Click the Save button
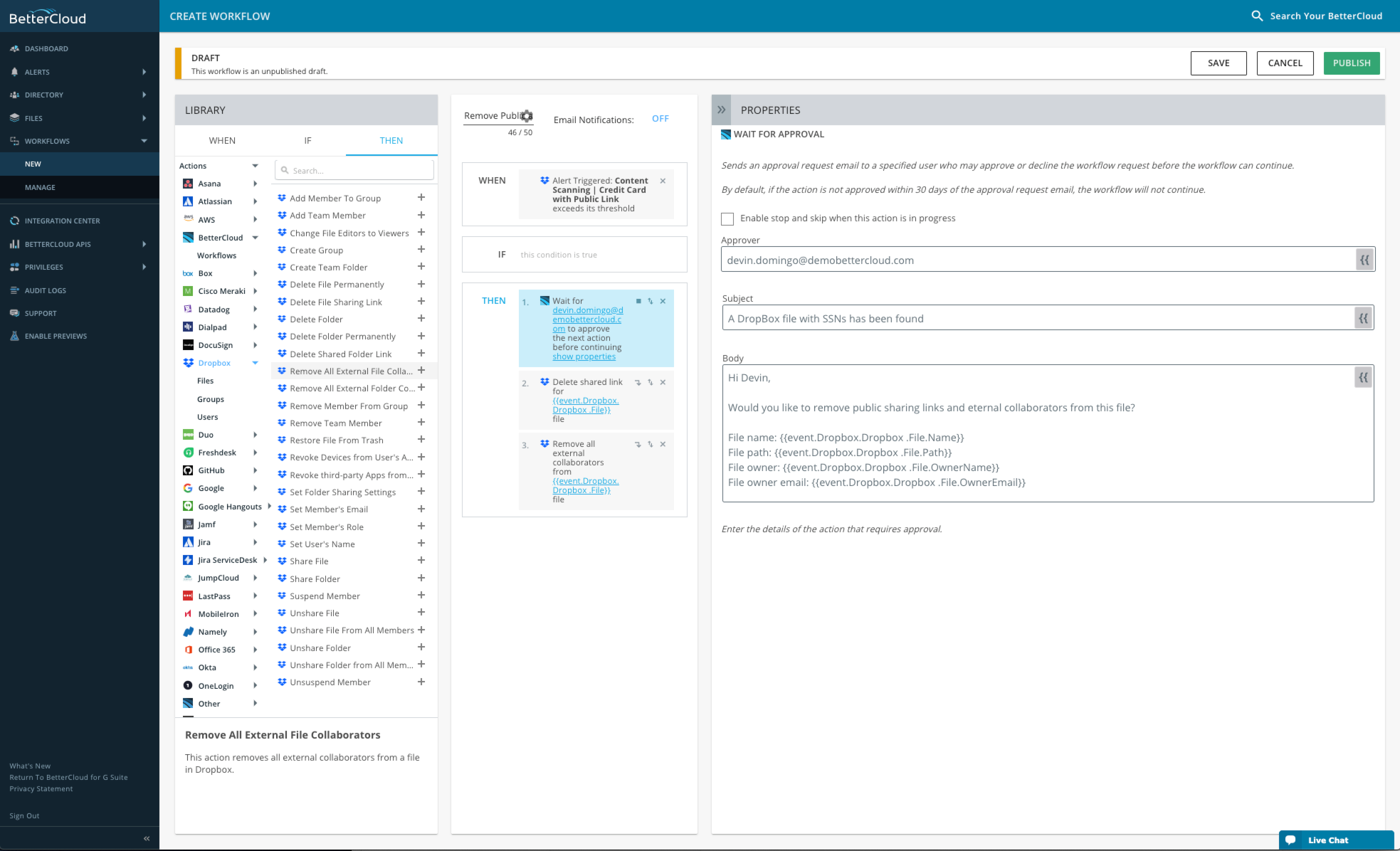This screenshot has width=1400, height=851. pyautogui.click(x=1219, y=63)
